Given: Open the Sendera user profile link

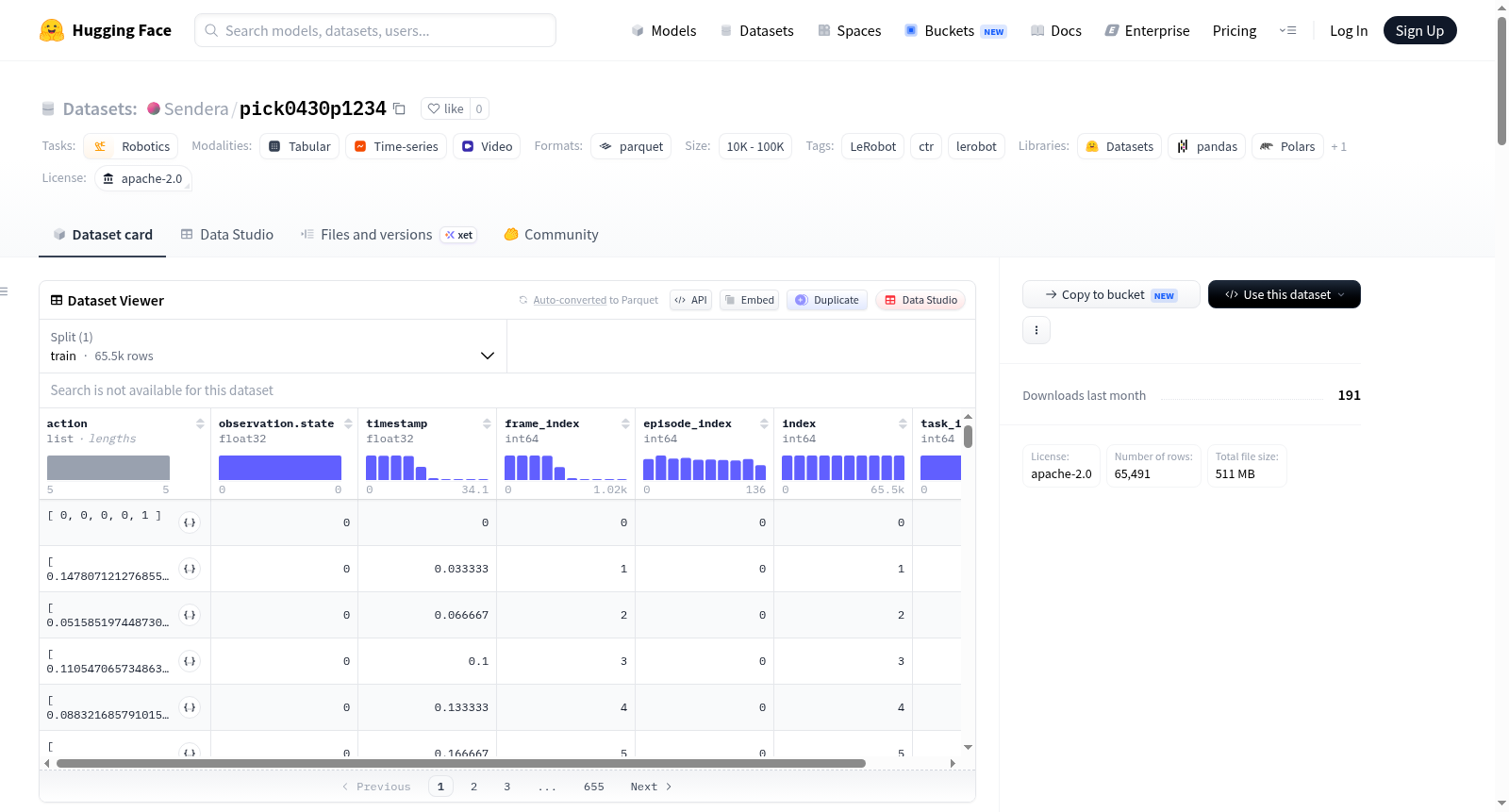Looking at the screenshot, I should 196,108.
